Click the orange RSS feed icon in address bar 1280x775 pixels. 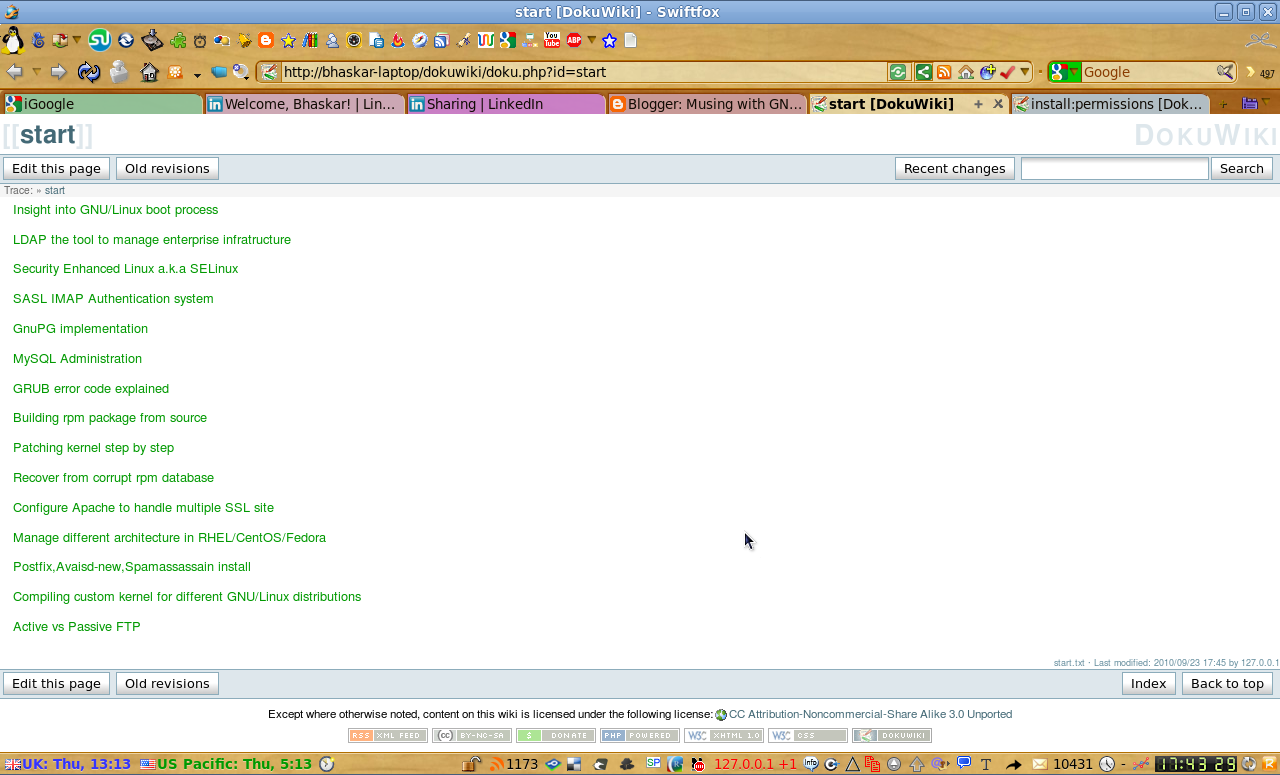click(944, 72)
